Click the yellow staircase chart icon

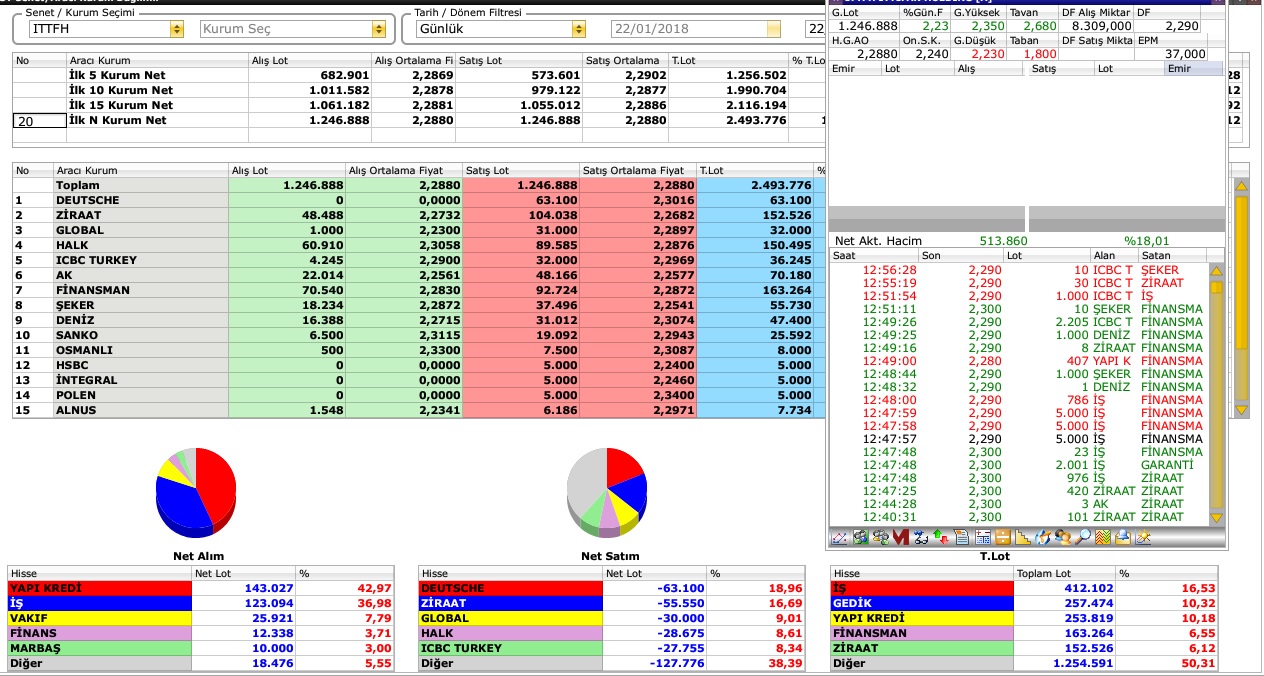[x=1023, y=538]
